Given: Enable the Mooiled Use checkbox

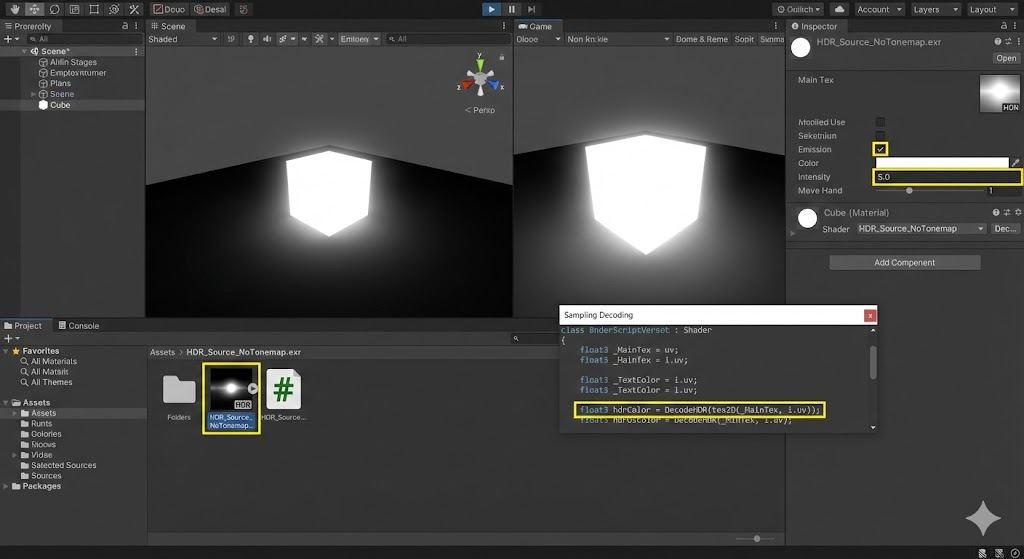Looking at the screenshot, I should (880, 122).
